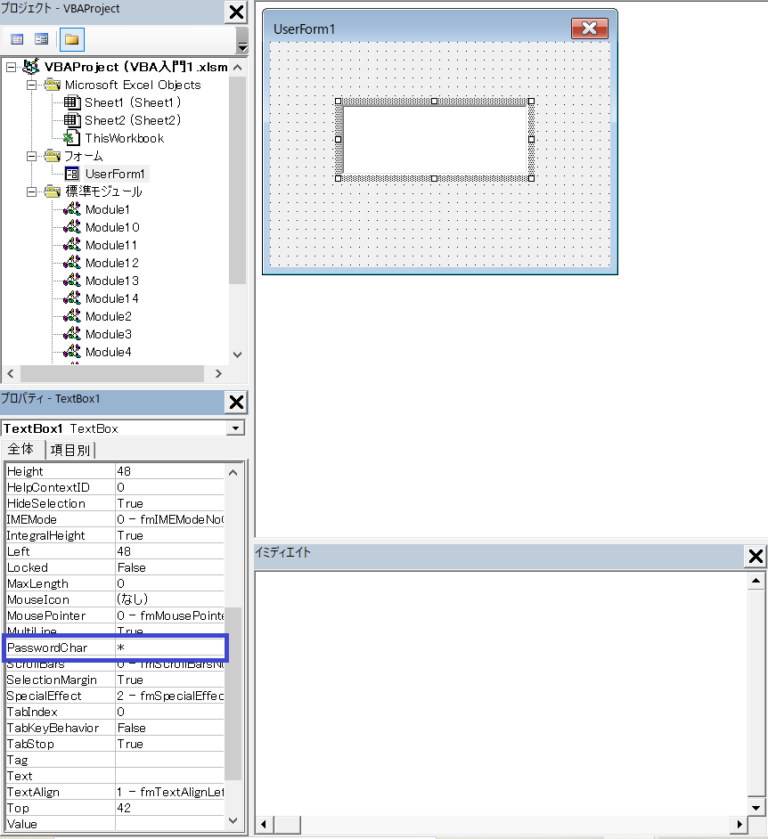768x839 pixels.
Task: Switch to the 項目別 properties tab
Action: click(x=70, y=450)
